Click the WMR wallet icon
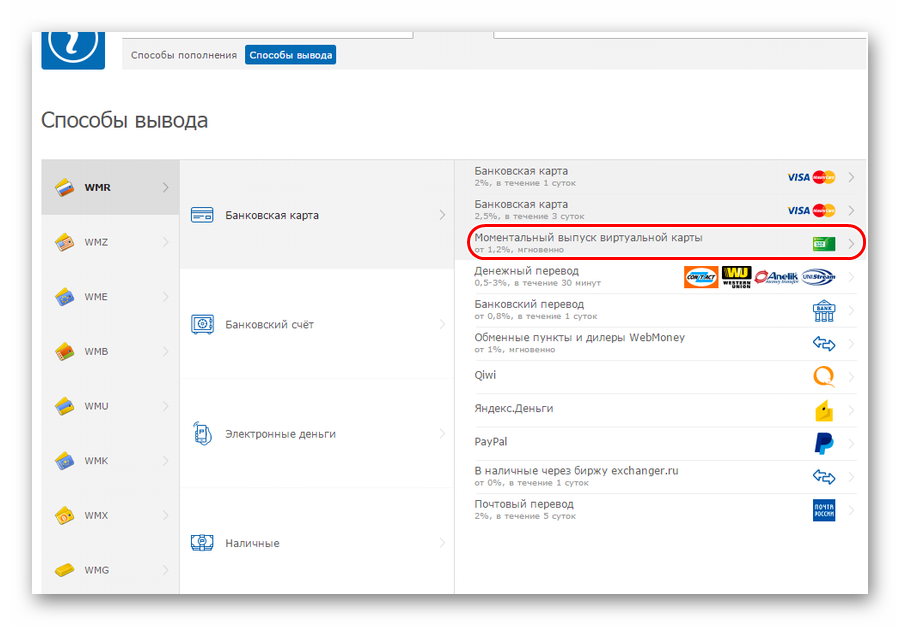900x626 pixels. click(x=64, y=188)
